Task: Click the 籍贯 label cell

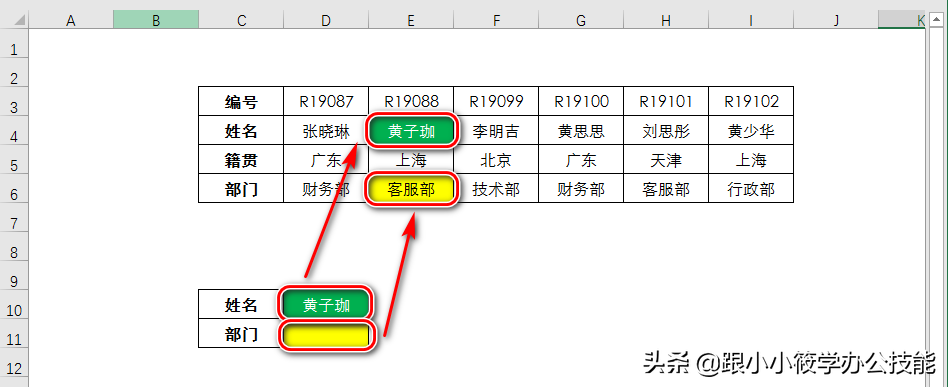Action: (x=241, y=159)
